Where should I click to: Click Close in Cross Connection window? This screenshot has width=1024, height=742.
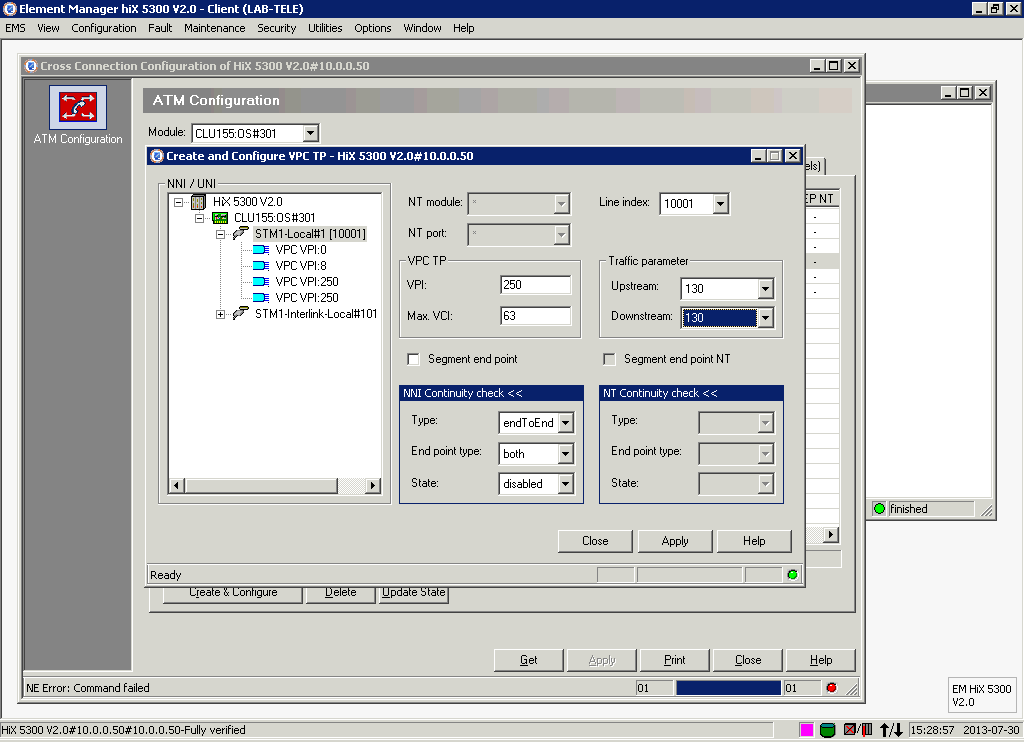[x=748, y=660]
